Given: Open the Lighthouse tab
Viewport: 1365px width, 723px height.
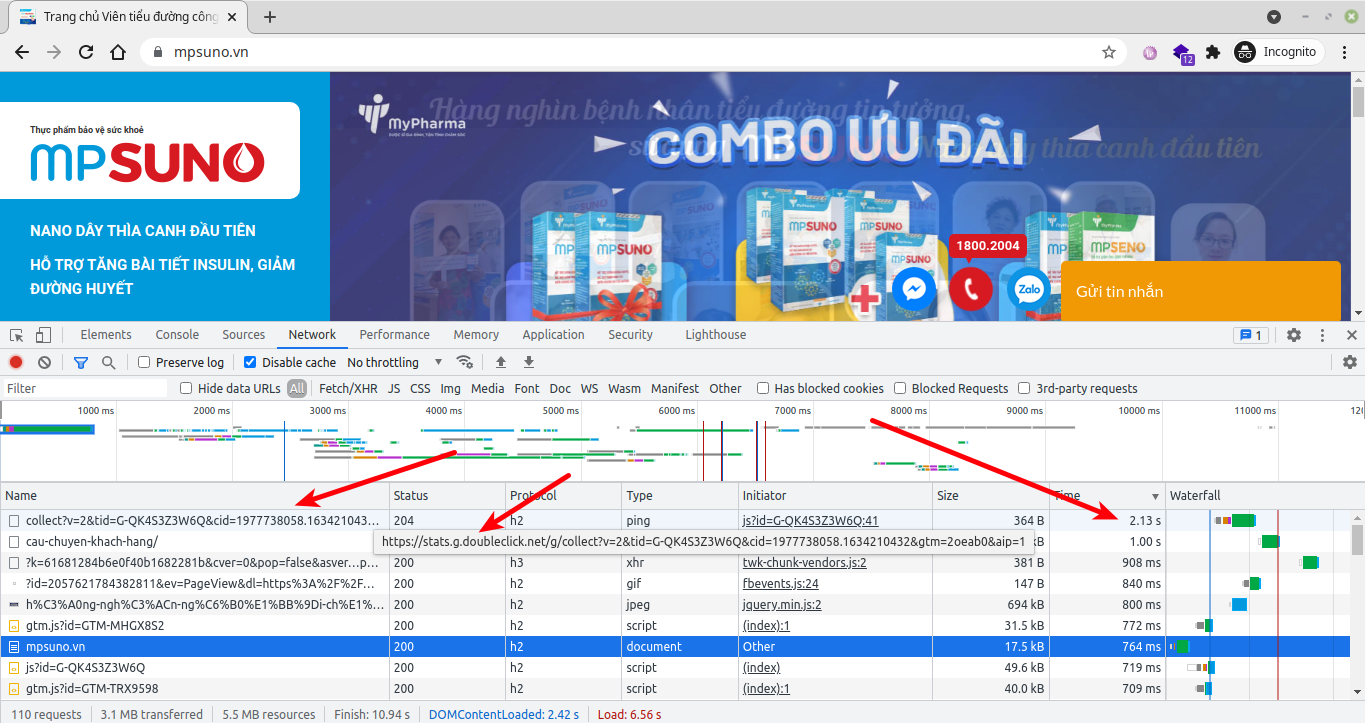Looking at the screenshot, I should coord(715,335).
